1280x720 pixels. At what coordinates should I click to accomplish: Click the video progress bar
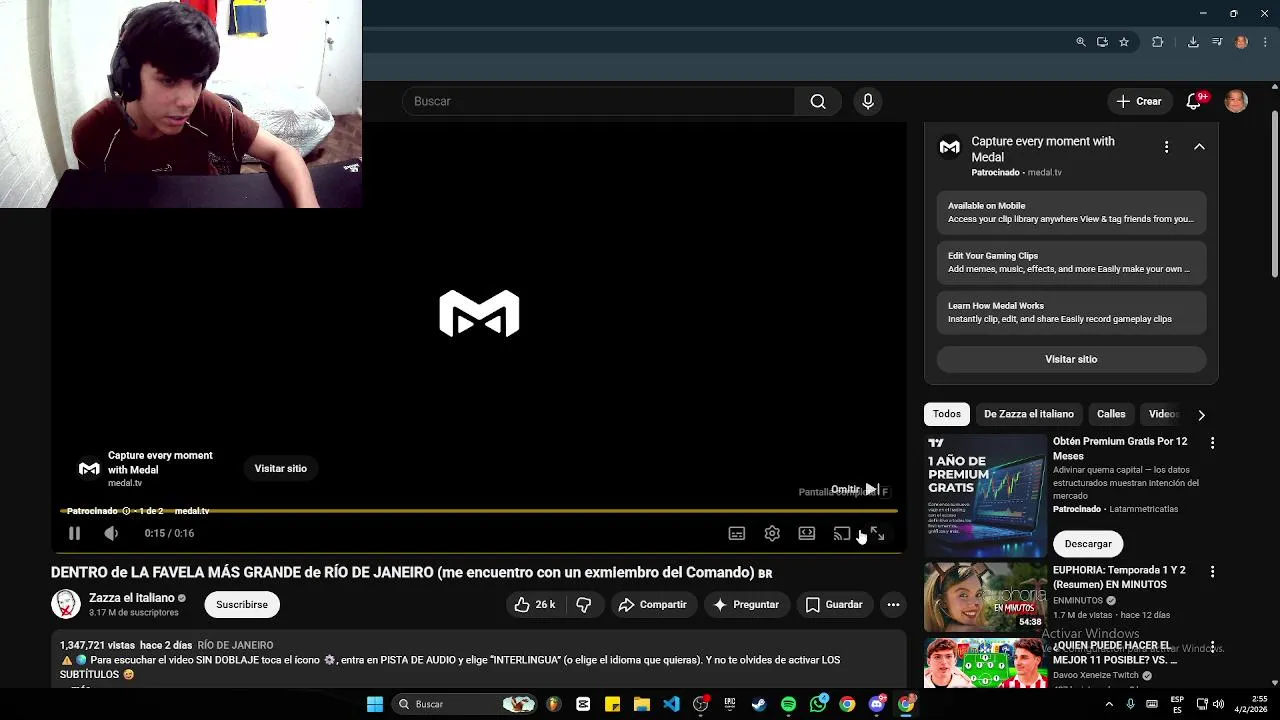tap(479, 511)
